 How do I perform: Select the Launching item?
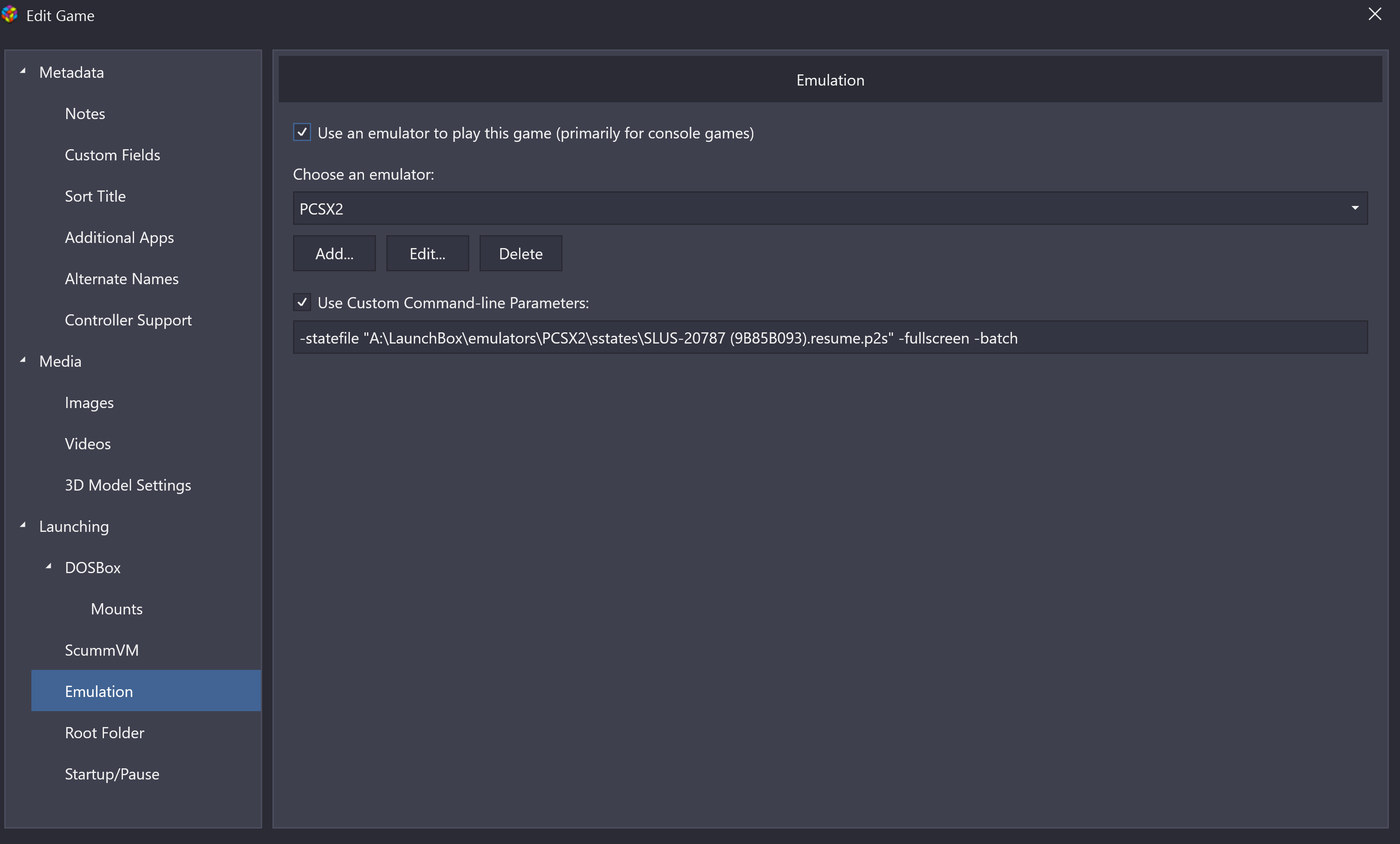(x=74, y=527)
